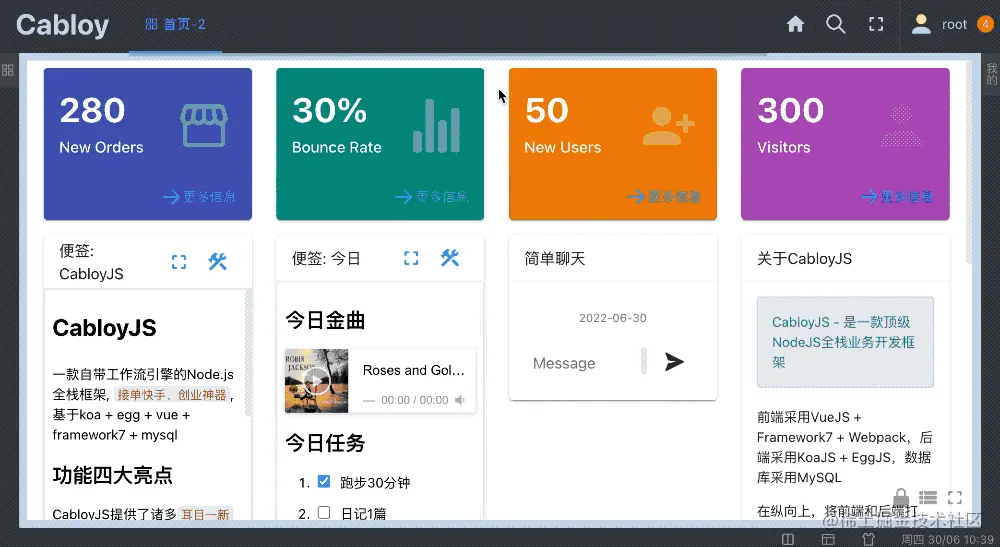Open the orange notification badge showing 4
Screen dimensions: 1000x547
point(985,24)
